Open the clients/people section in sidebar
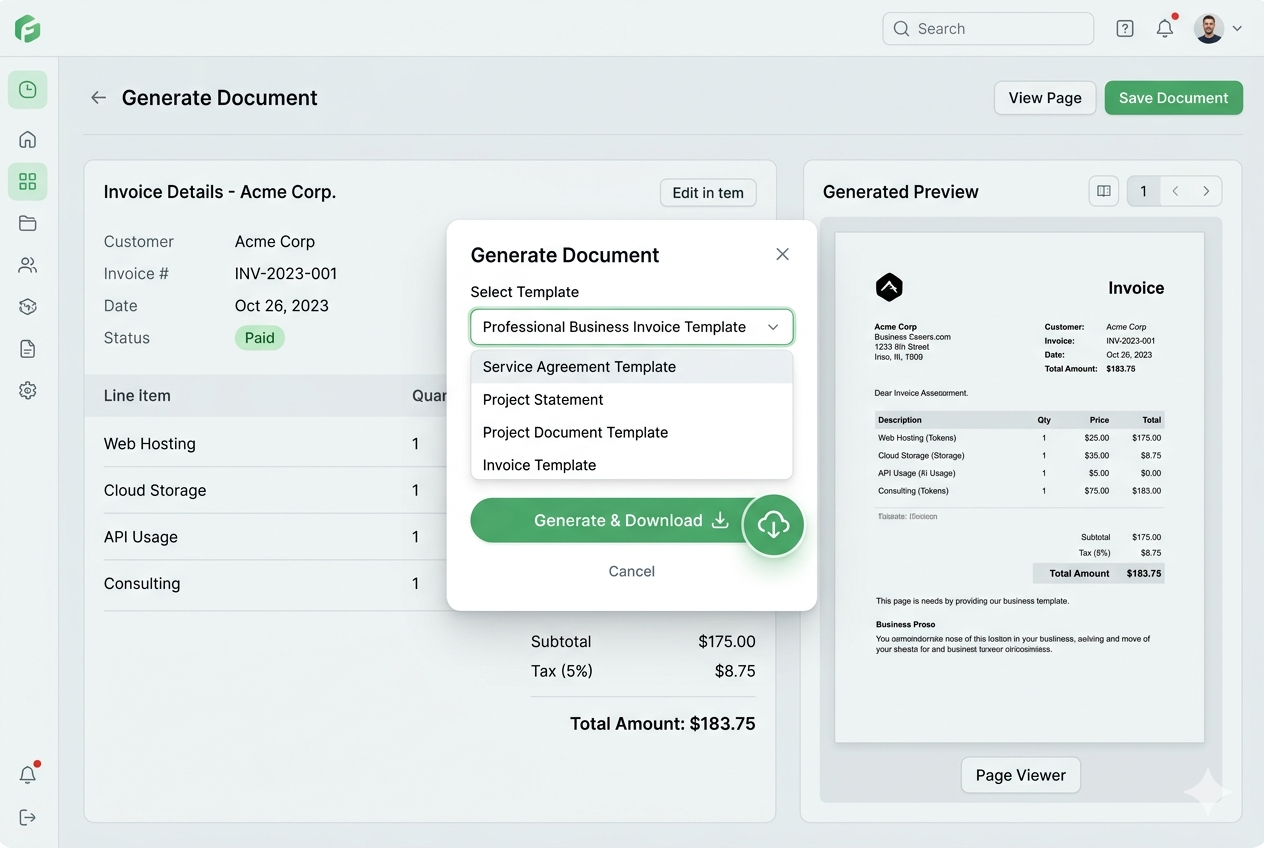 tap(27, 265)
